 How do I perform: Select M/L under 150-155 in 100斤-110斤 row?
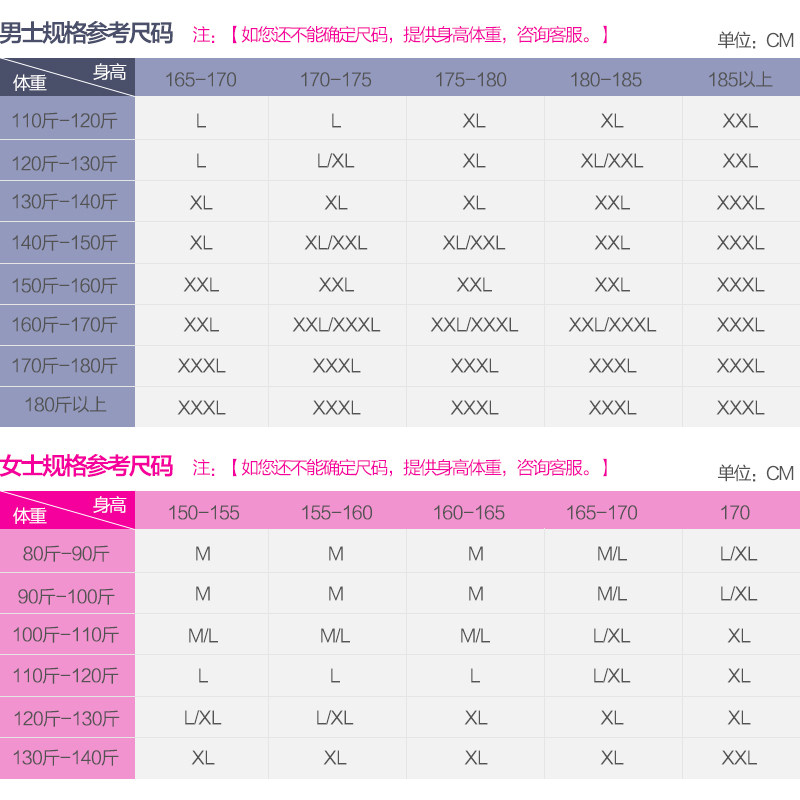(203, 636)
